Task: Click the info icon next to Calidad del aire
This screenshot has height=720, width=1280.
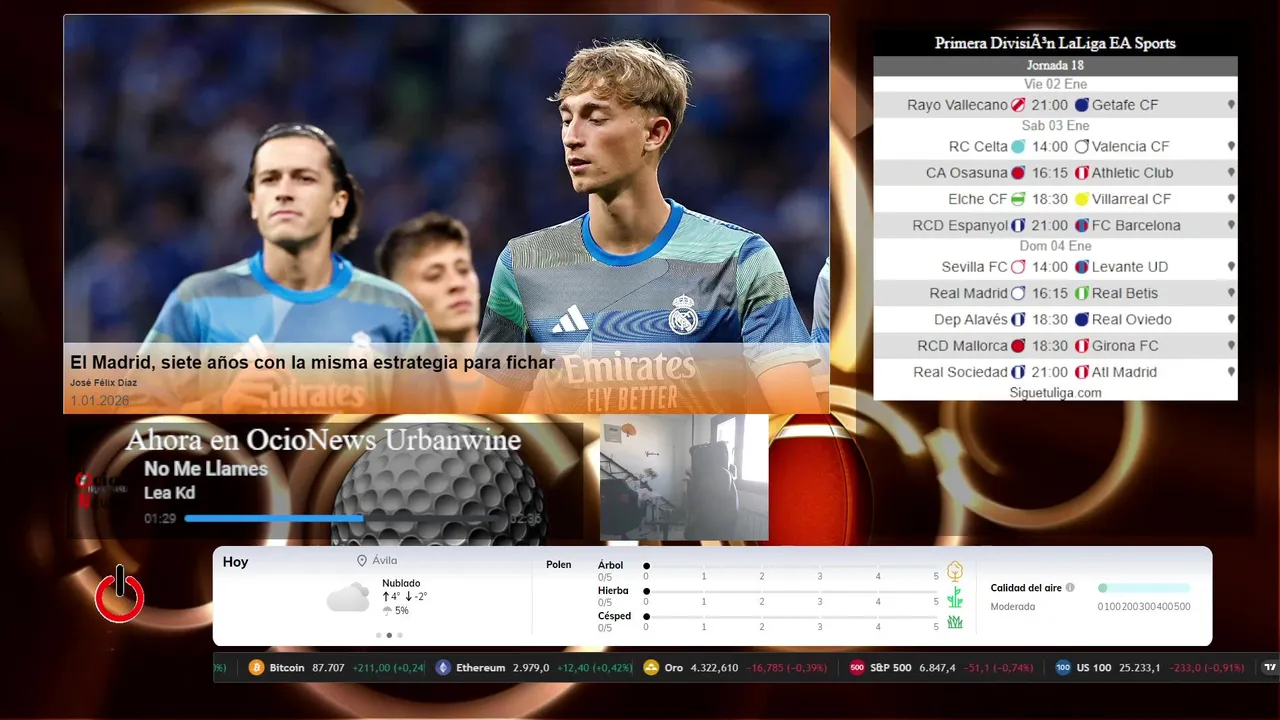Action: (x=1070, y=588)
